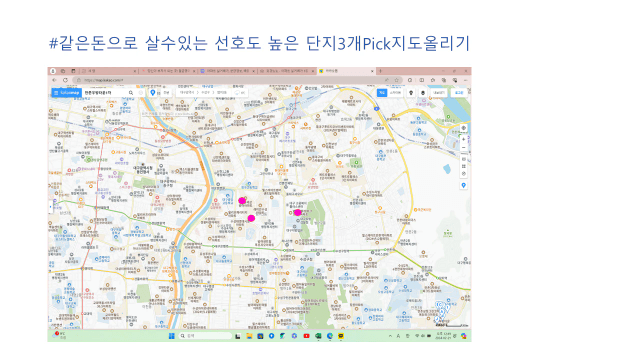Select the 지도 map view toggle

pyautogui.click(x=382, y=93)
